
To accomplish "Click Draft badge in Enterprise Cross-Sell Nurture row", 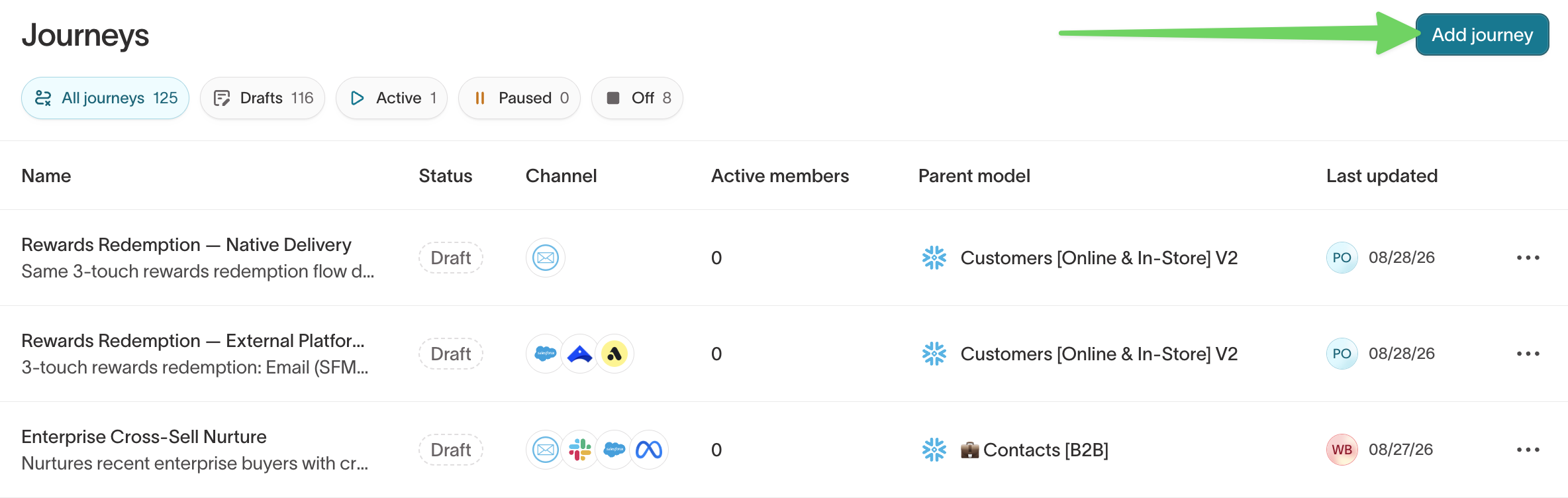I will (x=451, y=450).
